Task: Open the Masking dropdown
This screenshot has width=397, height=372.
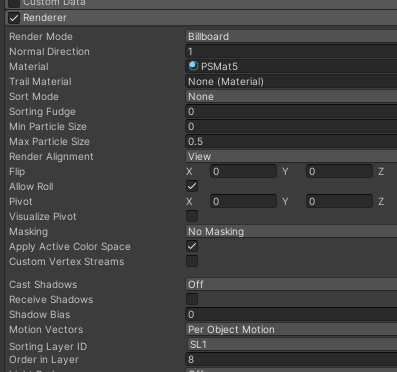Action: coord(291,231)
